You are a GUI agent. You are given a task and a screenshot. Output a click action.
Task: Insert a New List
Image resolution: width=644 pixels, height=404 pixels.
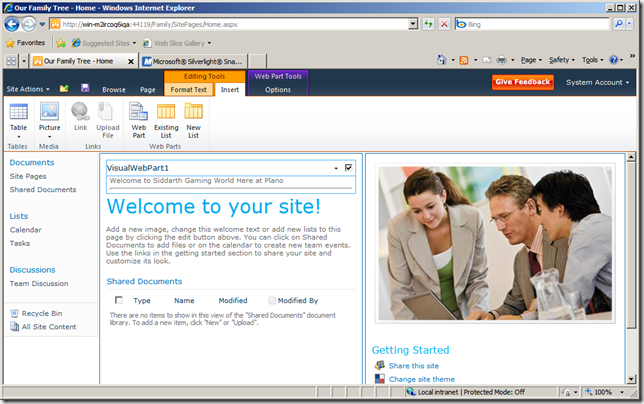pos(193,112)
